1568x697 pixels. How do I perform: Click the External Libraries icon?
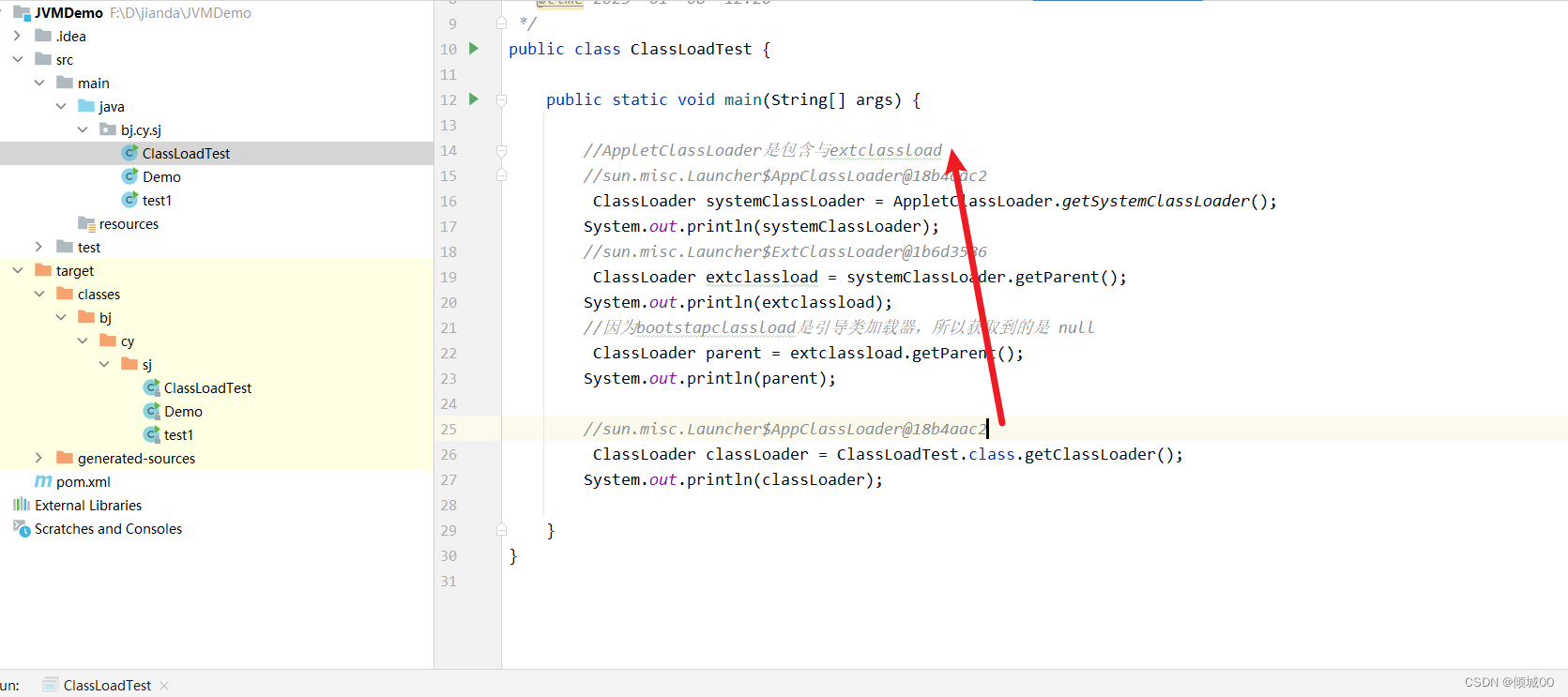tap(22, 505)
